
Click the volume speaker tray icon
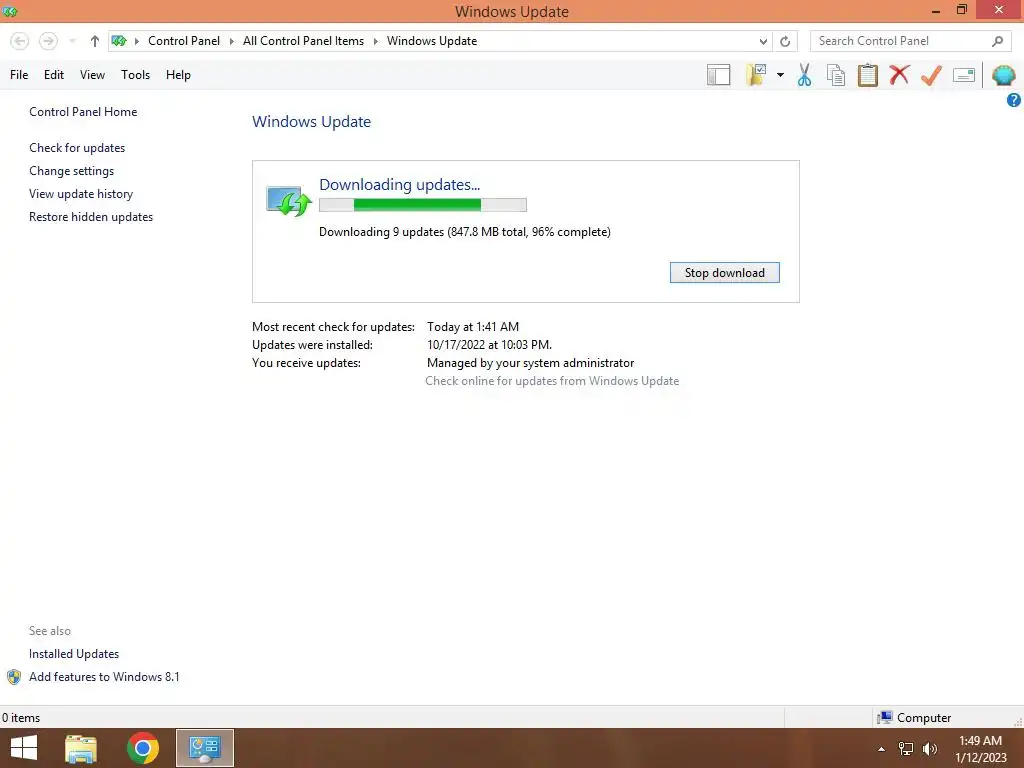930,749
